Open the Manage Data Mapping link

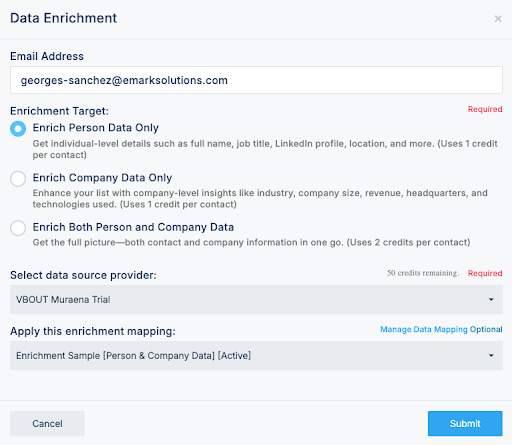424,329
